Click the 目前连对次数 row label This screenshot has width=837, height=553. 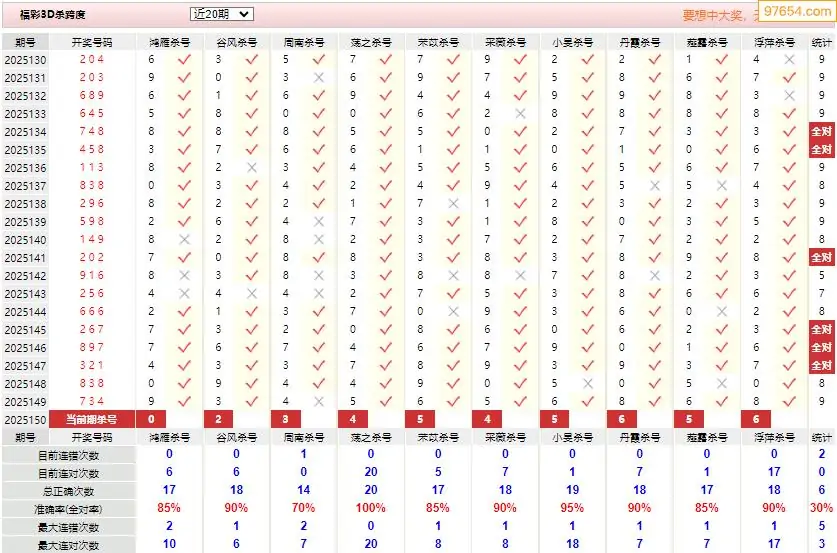click(x=68, y=473)
